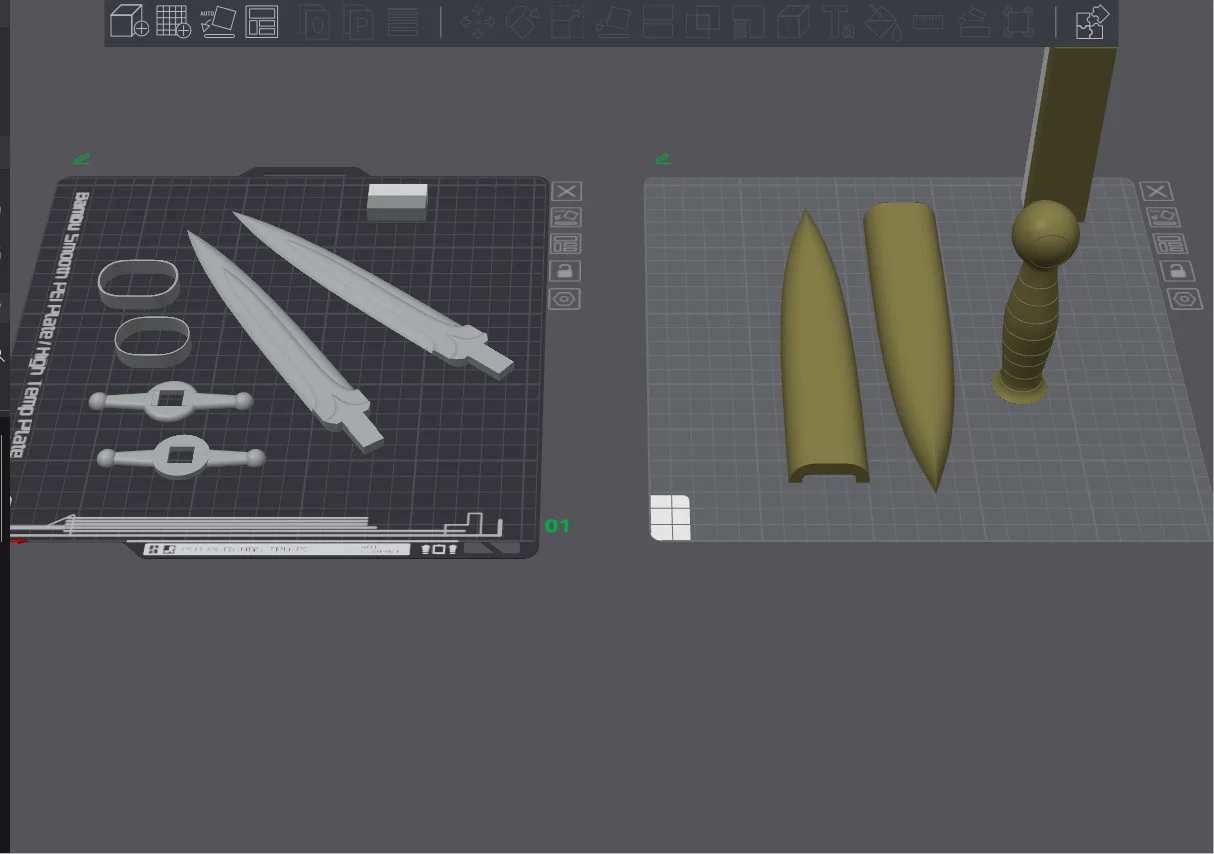Click arrange icon beside the light plate
The image size is (1214, 854).
click(x=1165, y=217)
